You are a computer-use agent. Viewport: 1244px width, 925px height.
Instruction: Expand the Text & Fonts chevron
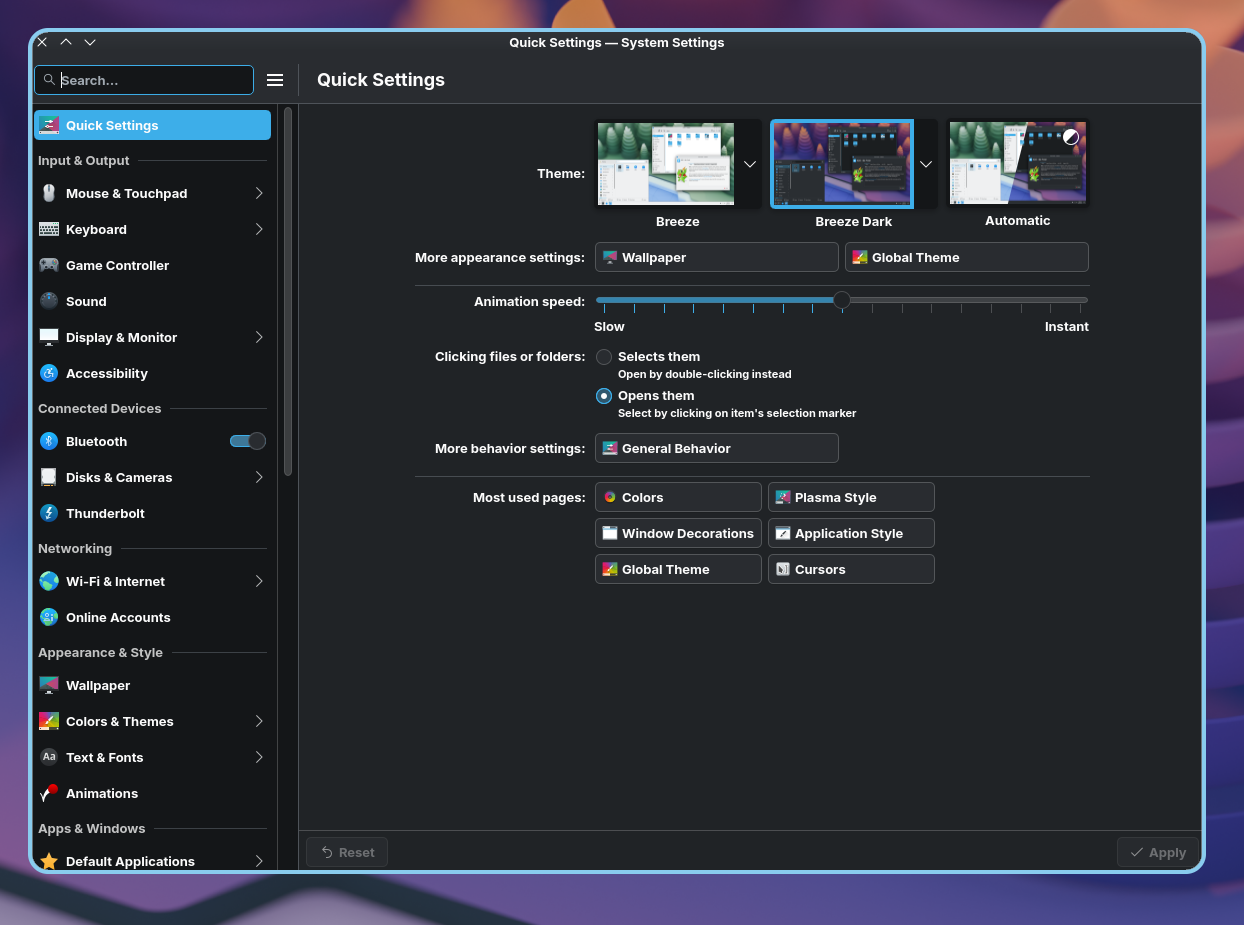point(259,757)
